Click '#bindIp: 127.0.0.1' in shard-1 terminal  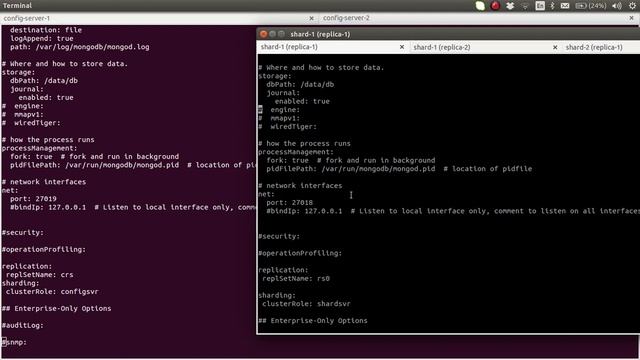coord(304,211)
